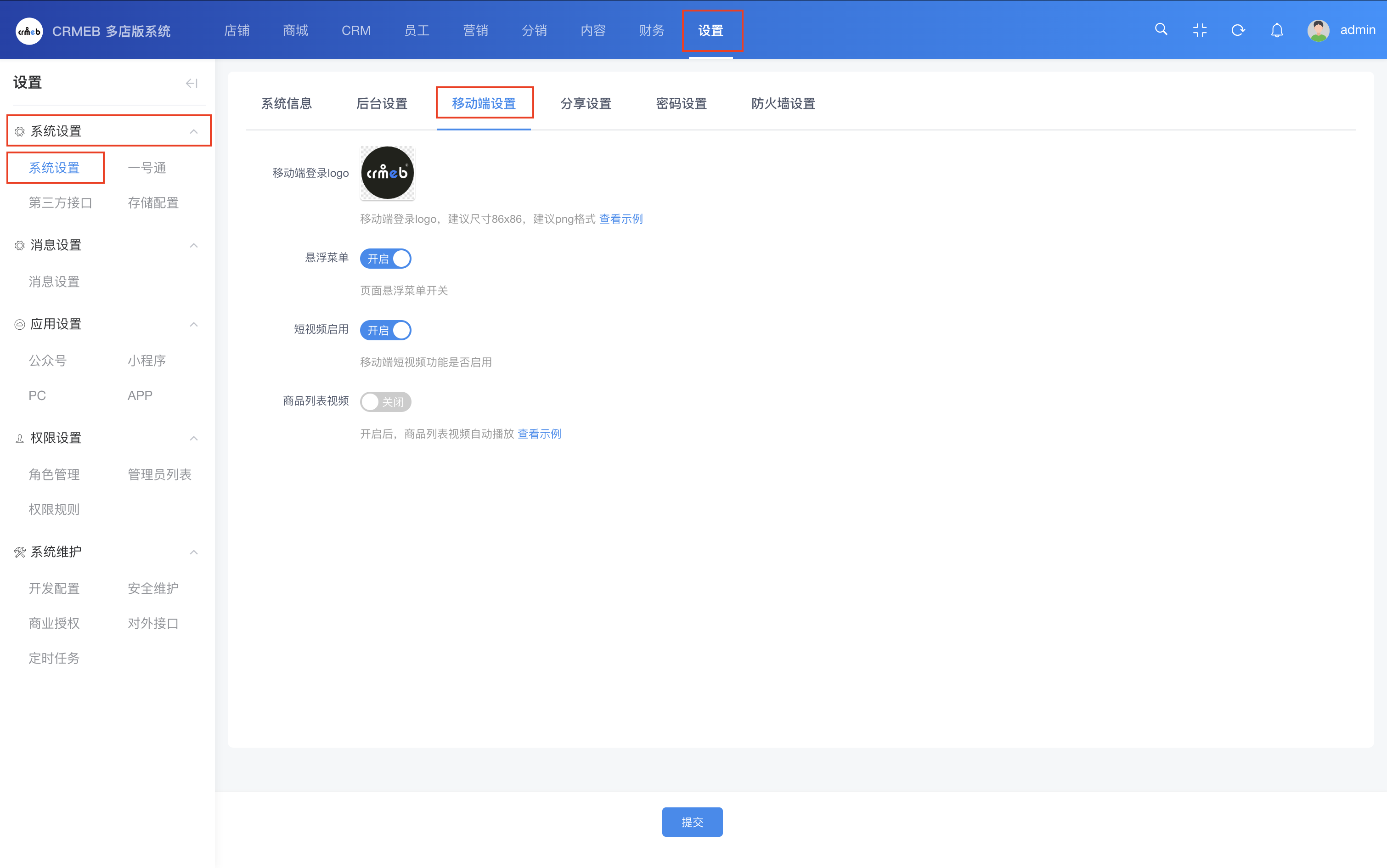Collapse the 应用设置 group chevron

[x=194, y=324]
